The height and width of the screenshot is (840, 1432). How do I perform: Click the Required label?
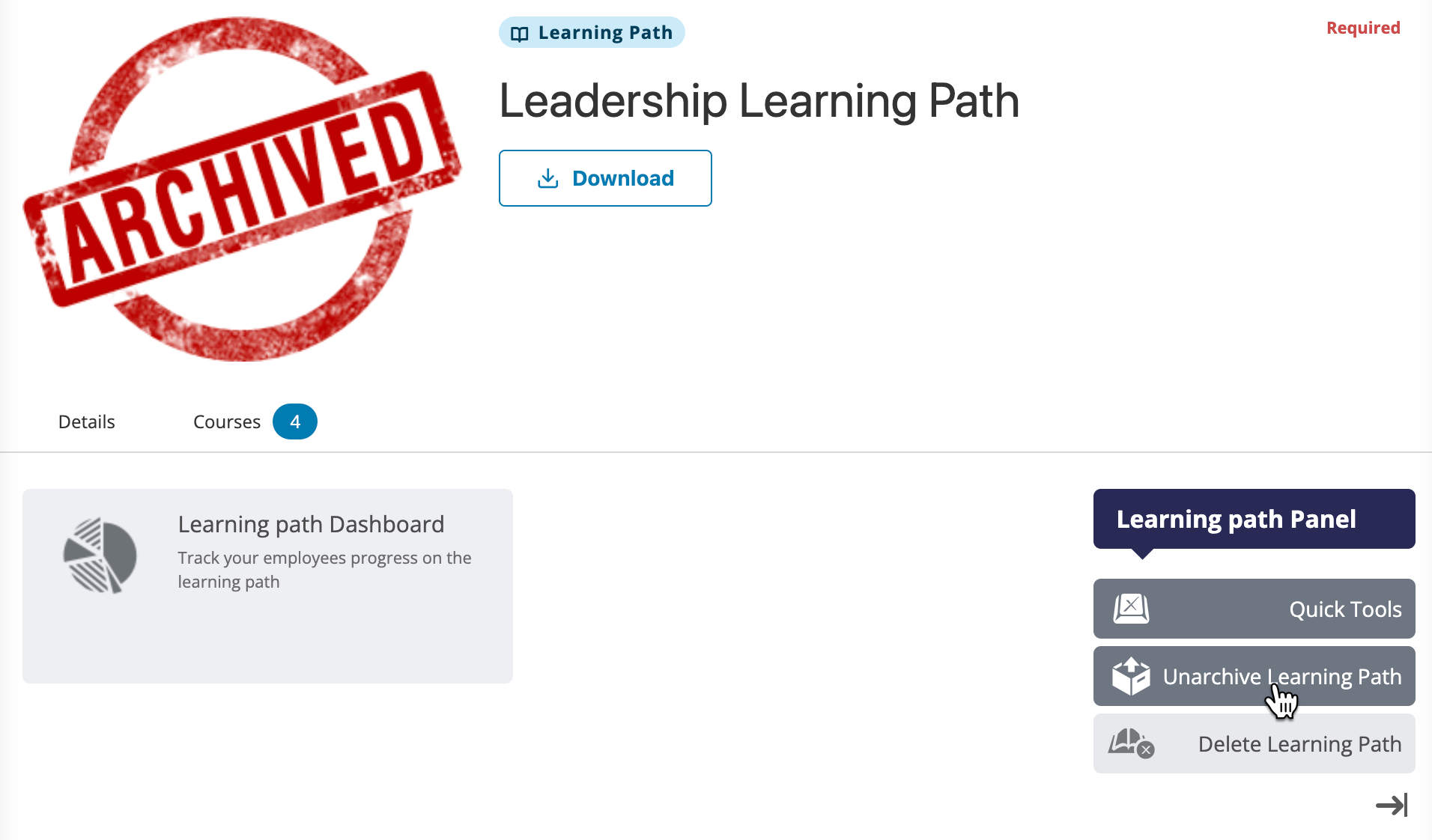point(1363,28)
